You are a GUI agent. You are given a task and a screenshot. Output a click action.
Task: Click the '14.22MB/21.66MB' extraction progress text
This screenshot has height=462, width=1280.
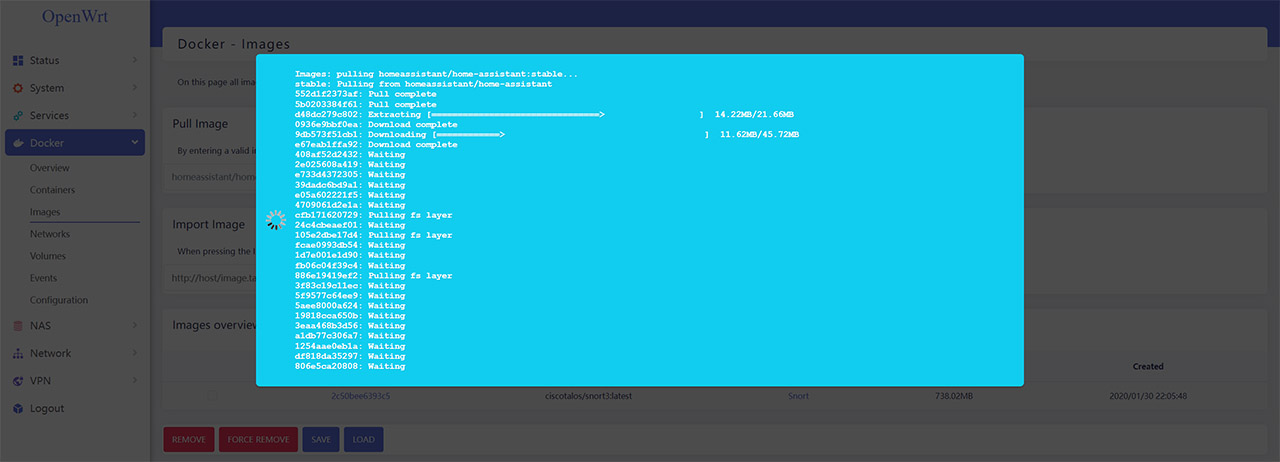pyautogui.click(x=755, y=115)
